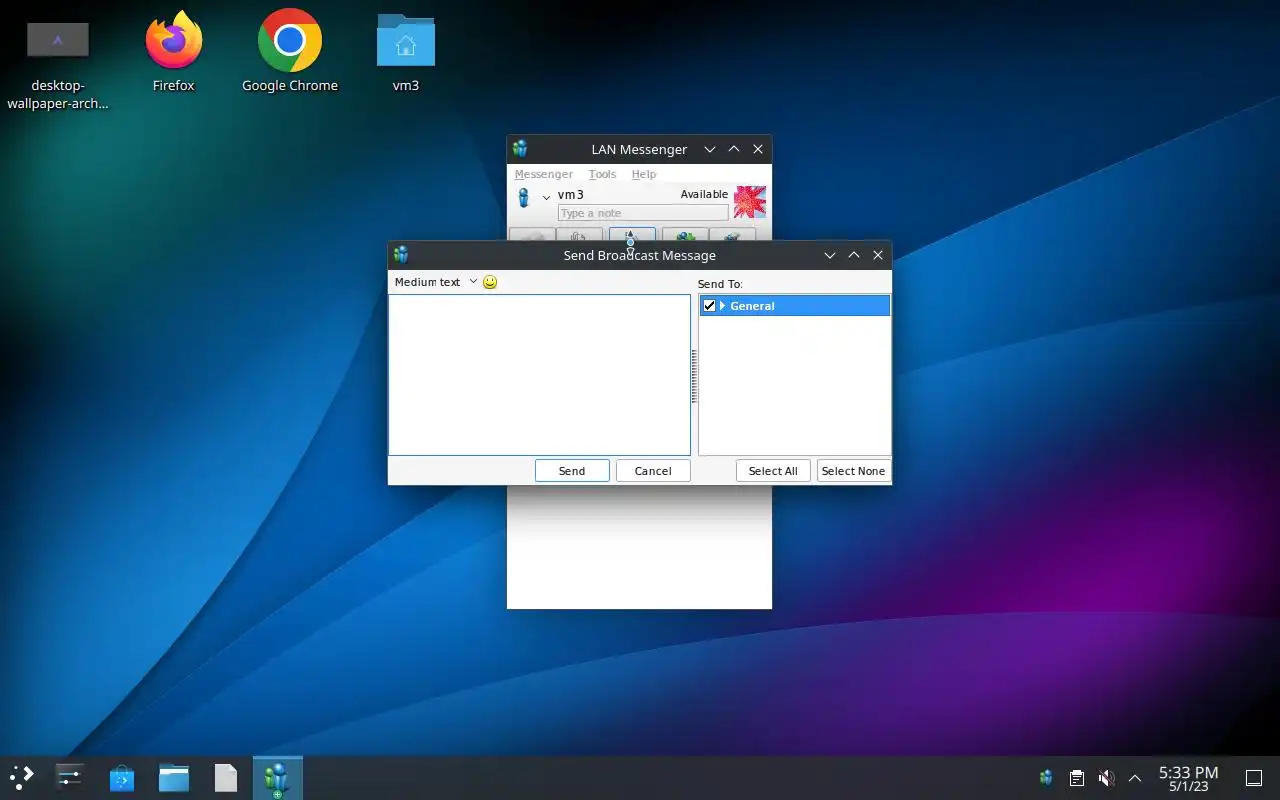This screenshot has height=800, width=1280.
Task: Open the Google Chrome desktop shortcut
Action: click(290, 52)
